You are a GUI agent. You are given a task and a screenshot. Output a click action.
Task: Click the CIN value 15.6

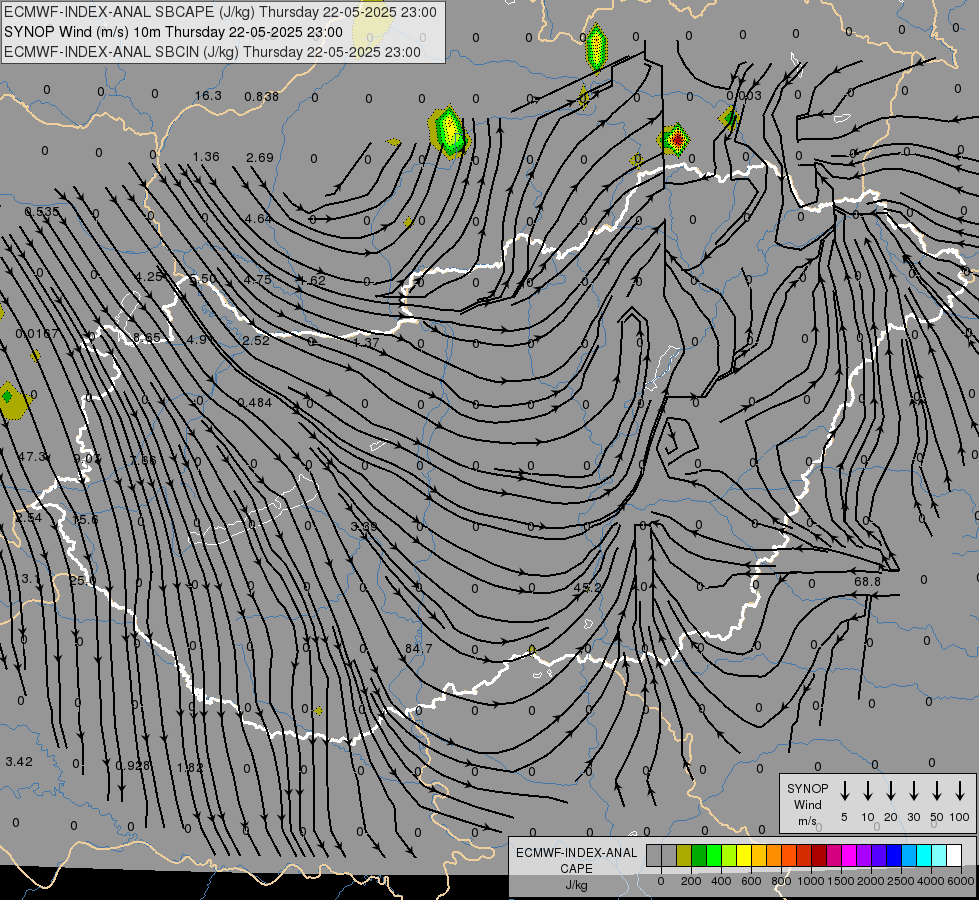(x=85, y=519)
